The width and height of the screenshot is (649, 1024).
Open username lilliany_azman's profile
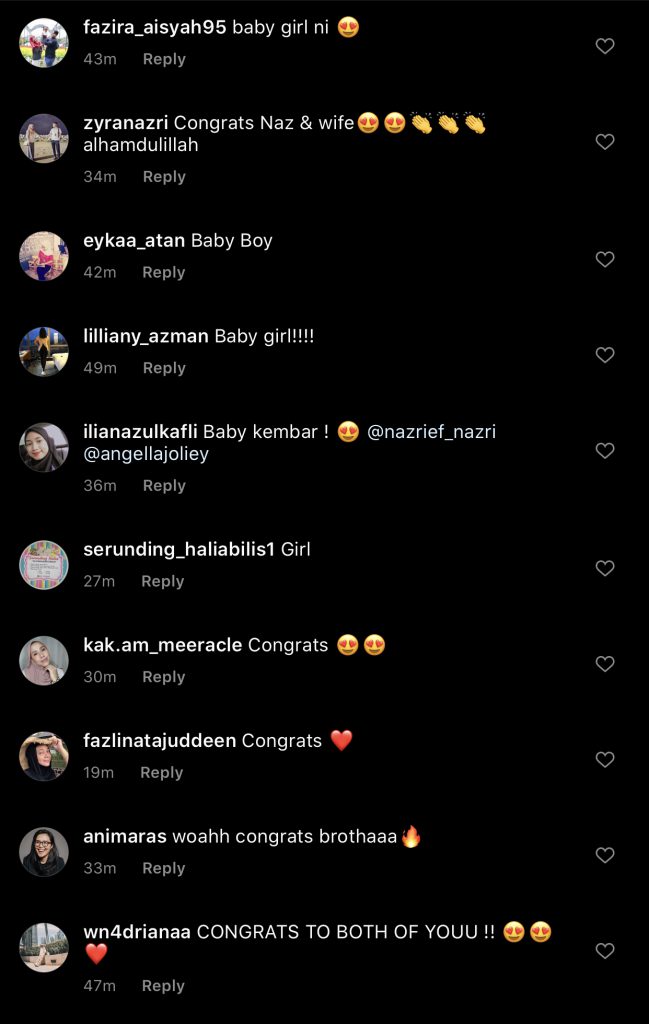click(x=147, y=337)
